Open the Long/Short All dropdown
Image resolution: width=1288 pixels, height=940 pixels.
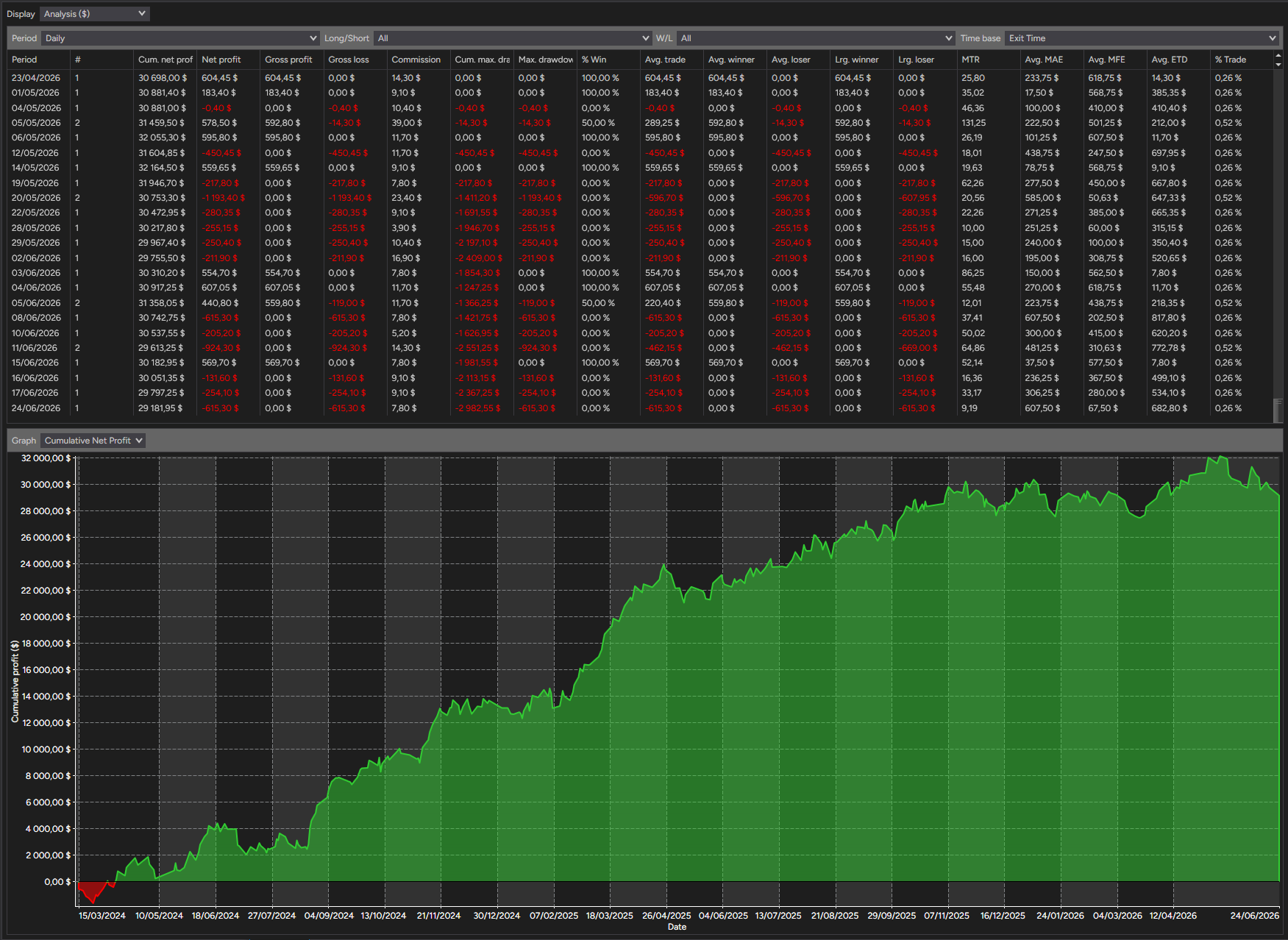513,38
